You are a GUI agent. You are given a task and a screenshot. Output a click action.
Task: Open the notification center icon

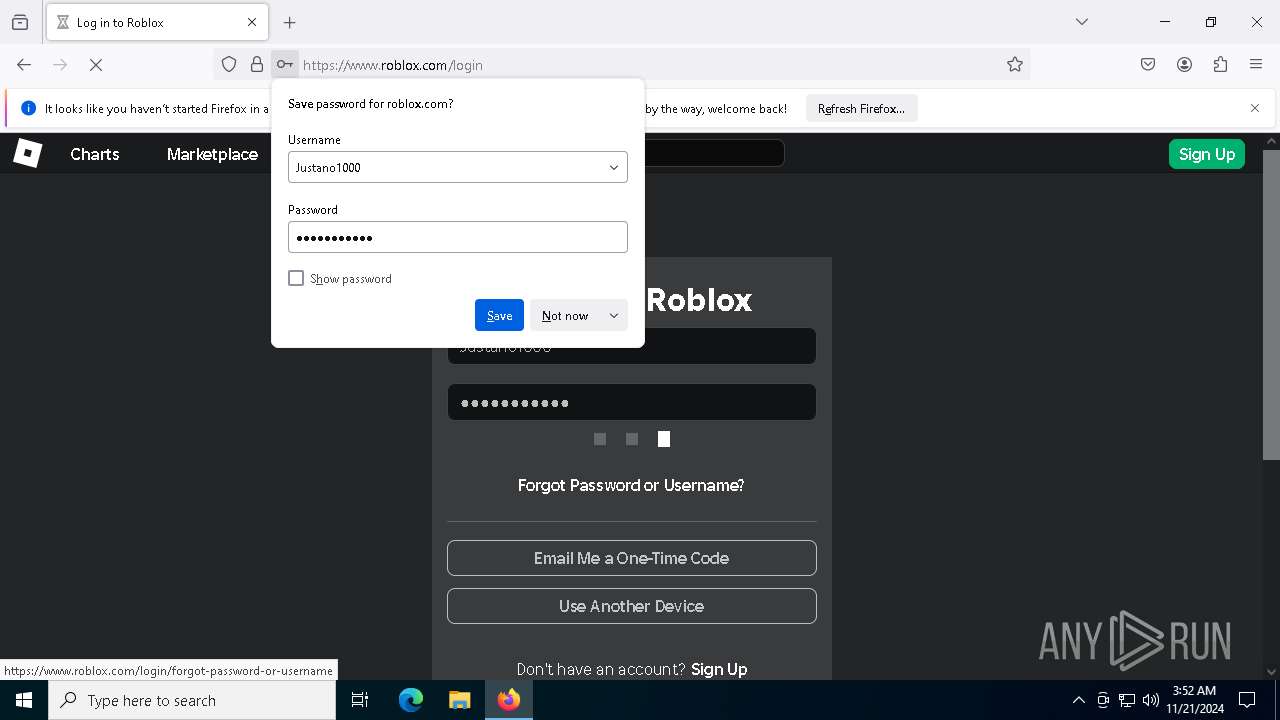click(x=1247, y=700)
